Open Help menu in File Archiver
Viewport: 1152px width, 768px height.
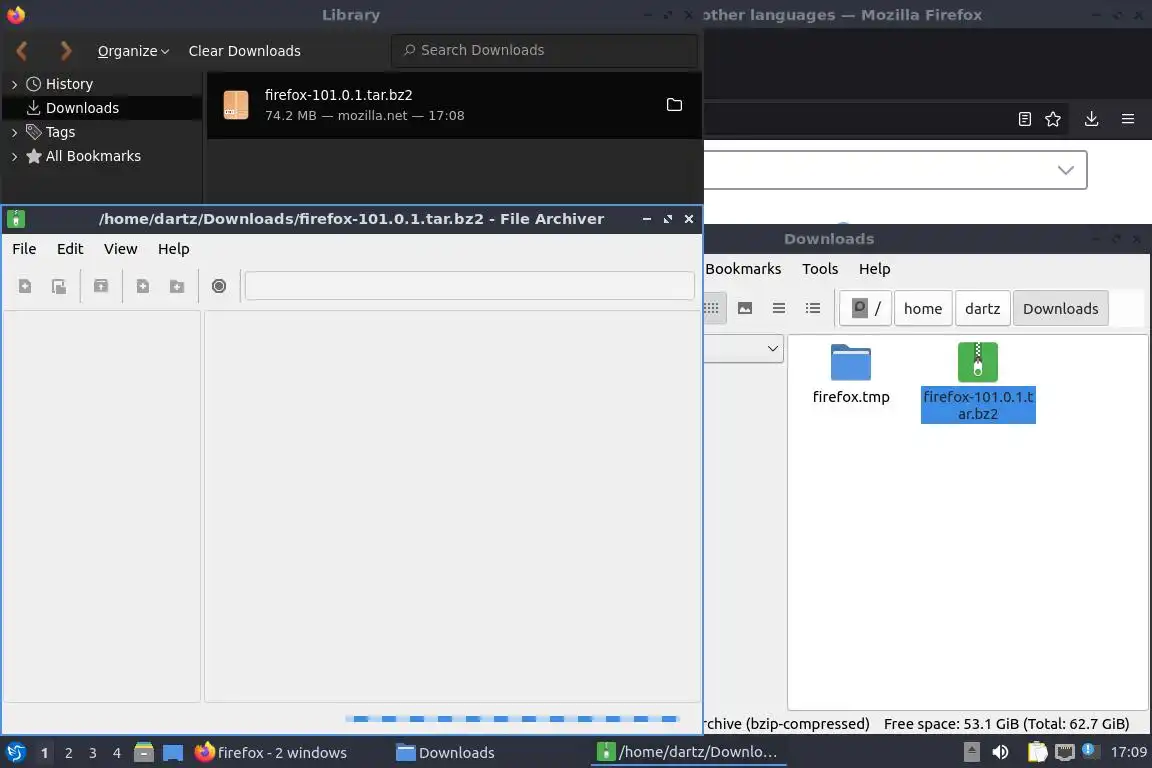[x=173, y=248]
